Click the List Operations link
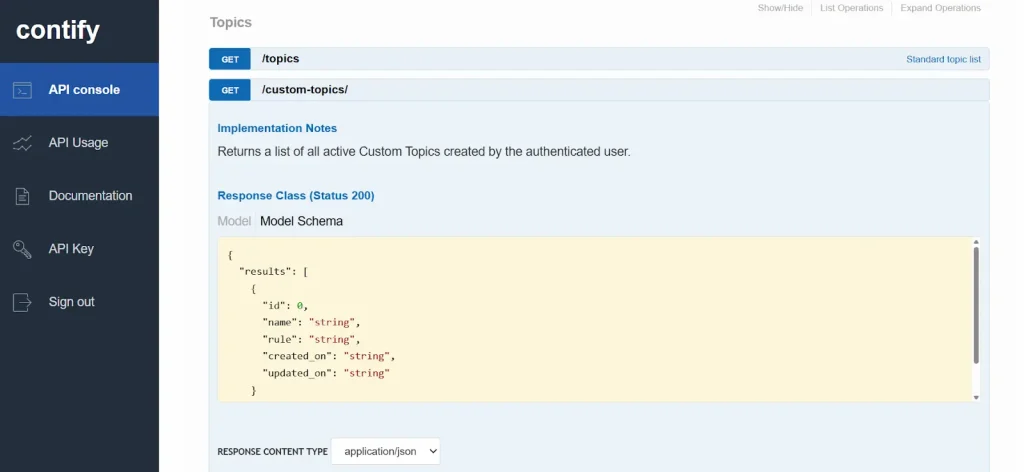The image size is (1024, 472). (851, 8)
